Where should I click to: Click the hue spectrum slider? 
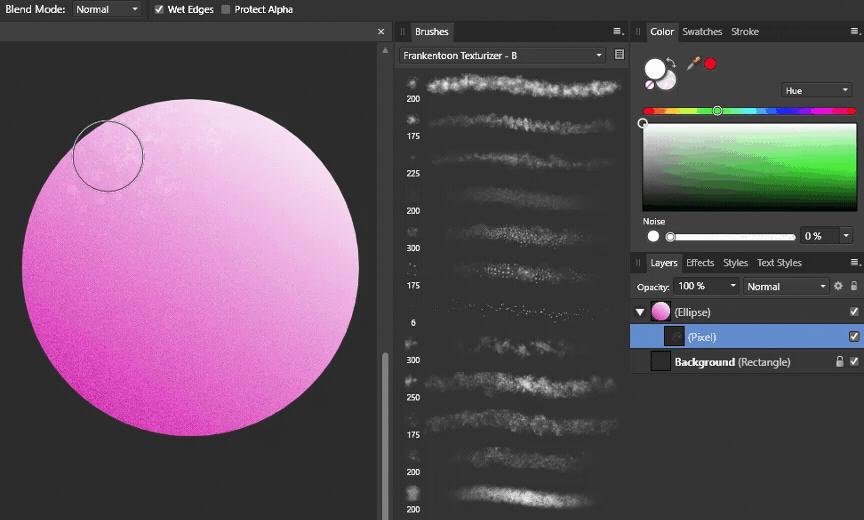pyautogui.click(x=749, y=111)
